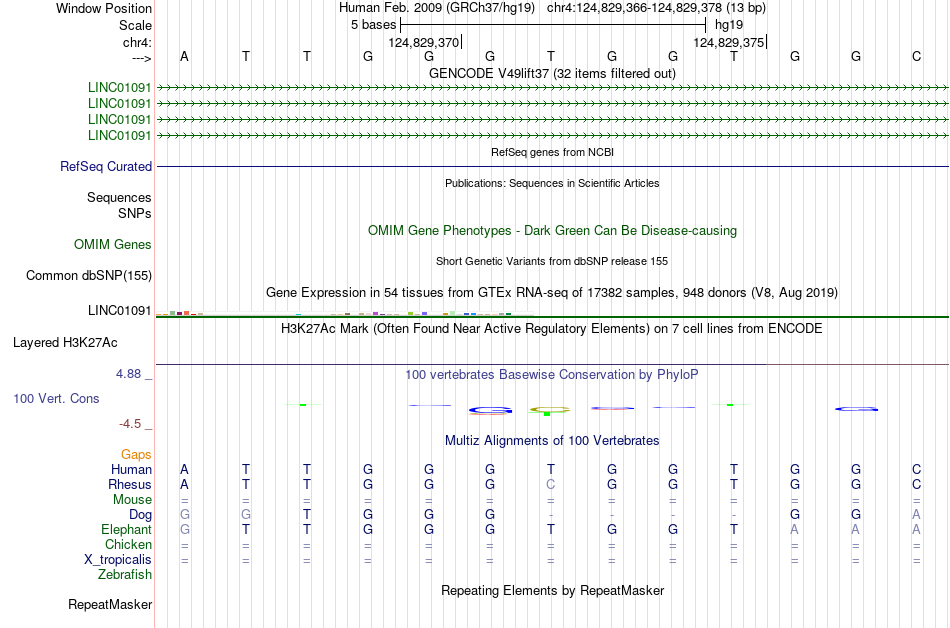Open 'RefSeq genes from NCBI' track title

[x=552, y=152]
